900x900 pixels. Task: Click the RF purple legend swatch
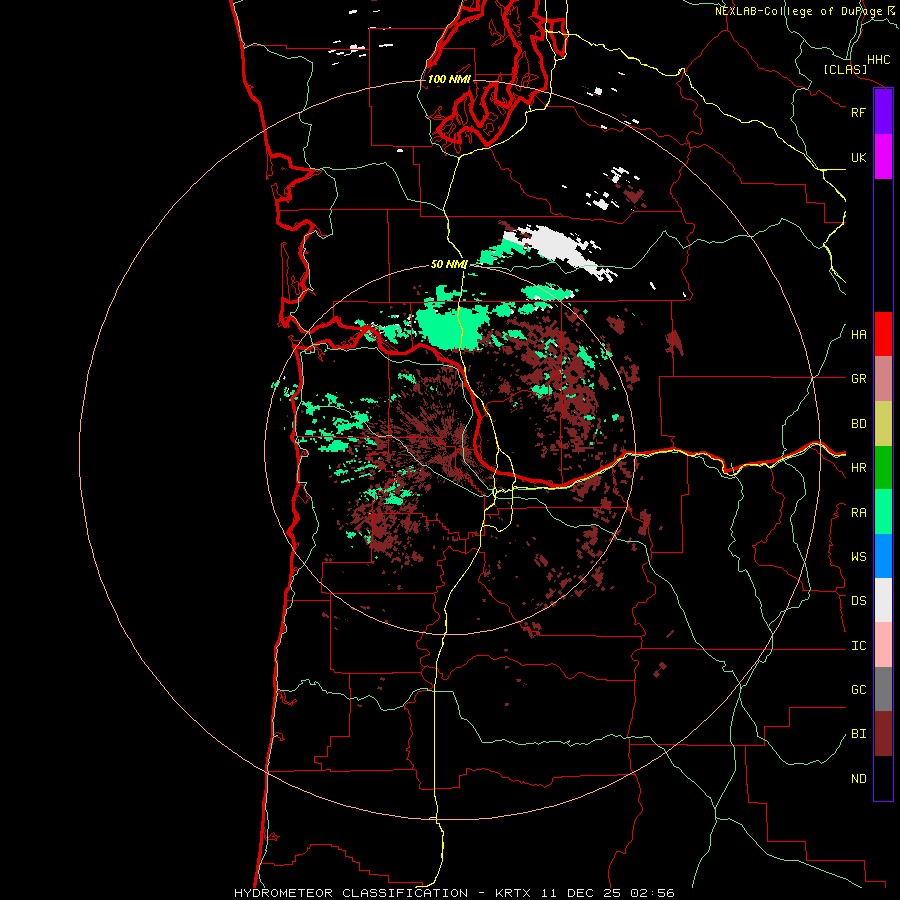[883, 112]
